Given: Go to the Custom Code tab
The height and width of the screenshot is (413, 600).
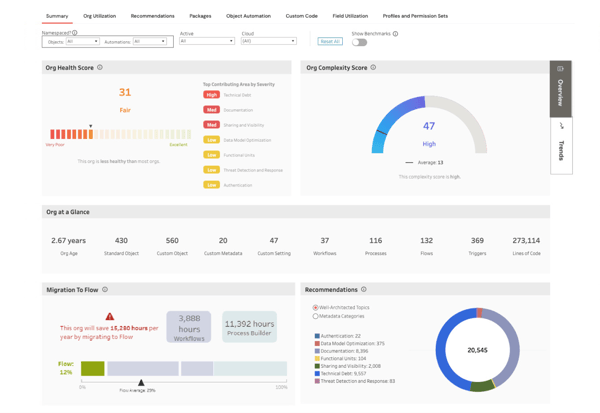Looking at the screenshot, I should pyautogui.click(x=301, y=16).
